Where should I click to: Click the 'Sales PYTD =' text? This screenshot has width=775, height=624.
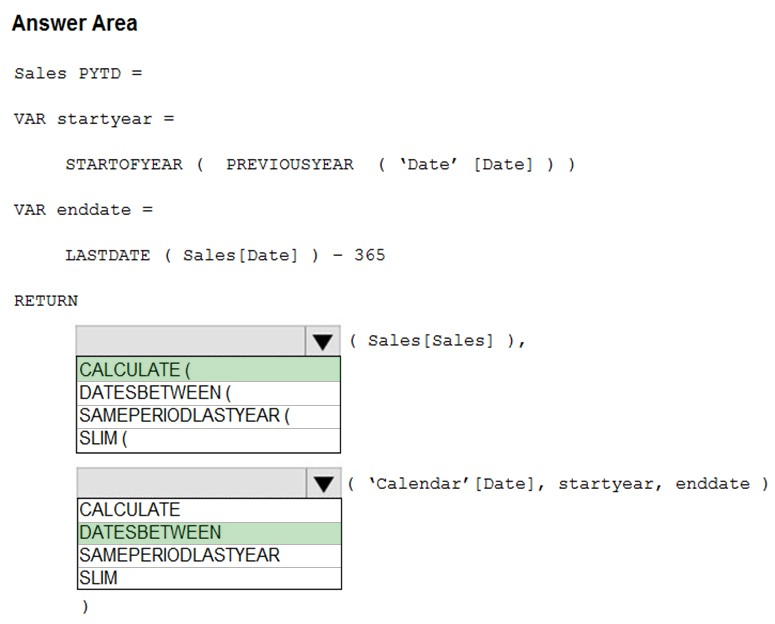pos(78,74)
